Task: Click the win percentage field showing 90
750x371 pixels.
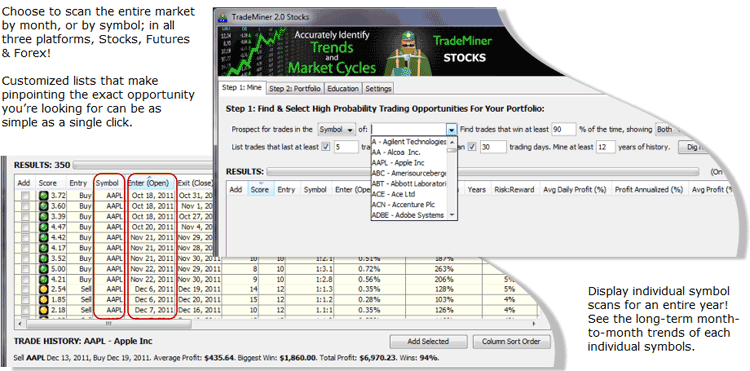Action: point(563,129)
